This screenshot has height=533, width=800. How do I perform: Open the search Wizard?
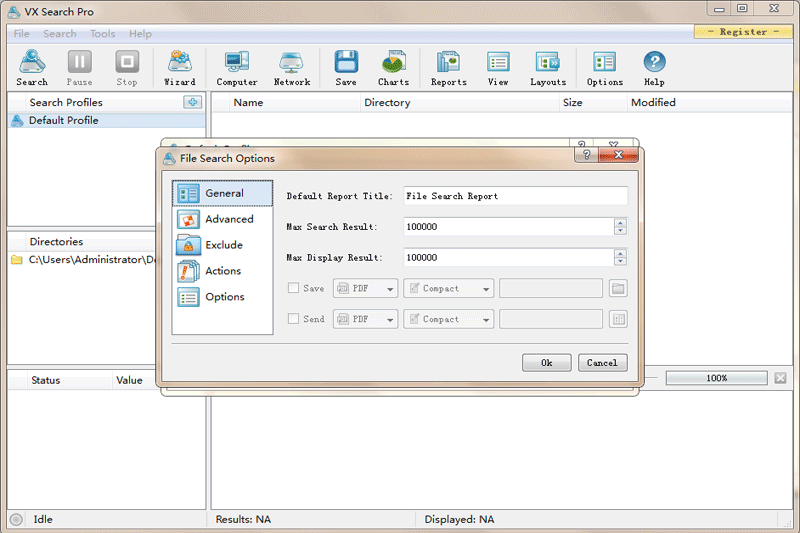(x=180, y=68)
